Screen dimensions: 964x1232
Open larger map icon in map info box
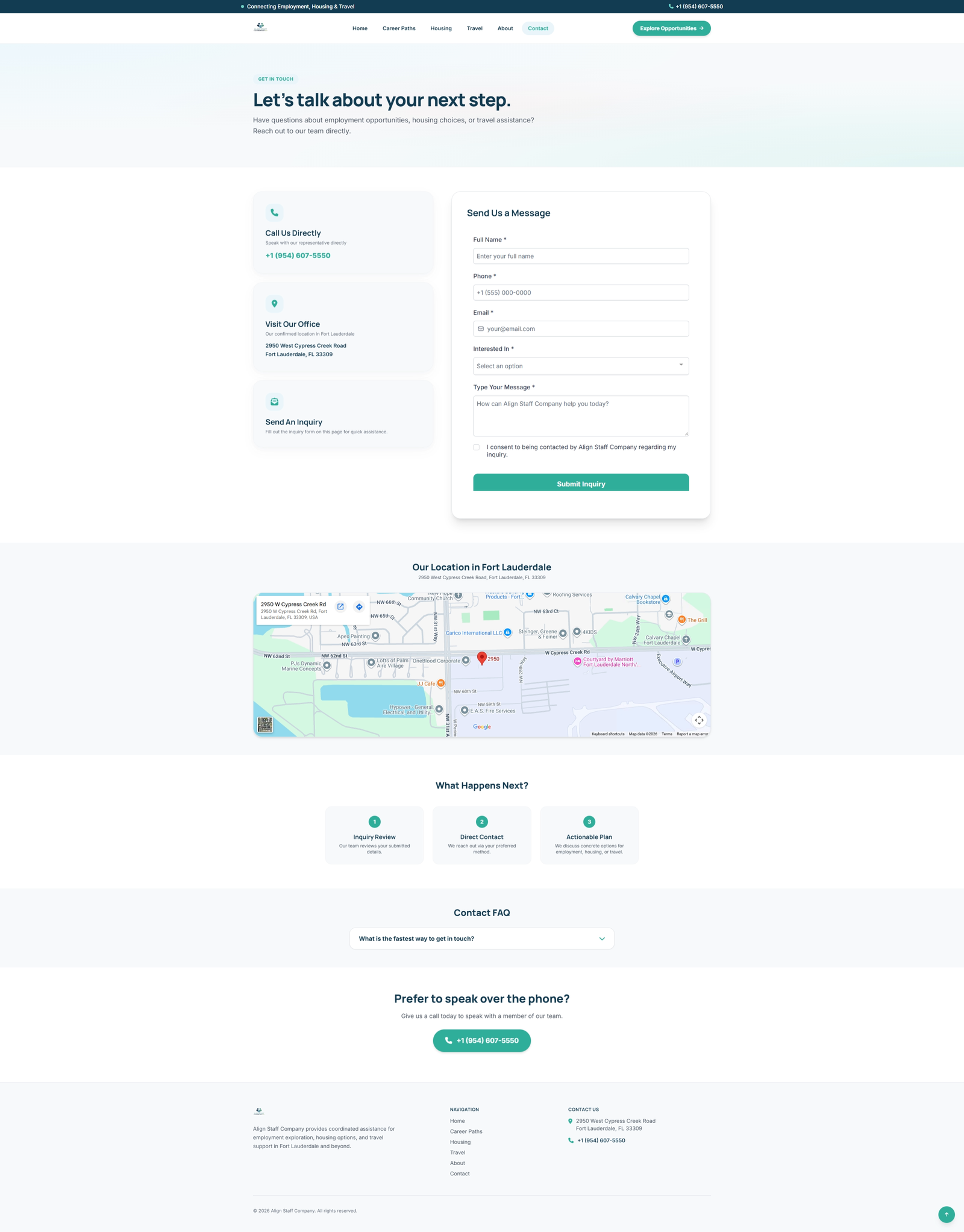pos(340,607)
